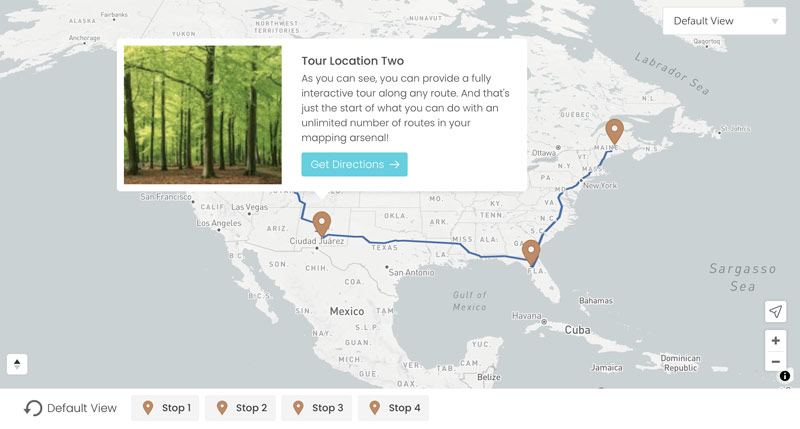Jump to Stop 1
Screen dimensions: 800x429
tap(166, 408)
